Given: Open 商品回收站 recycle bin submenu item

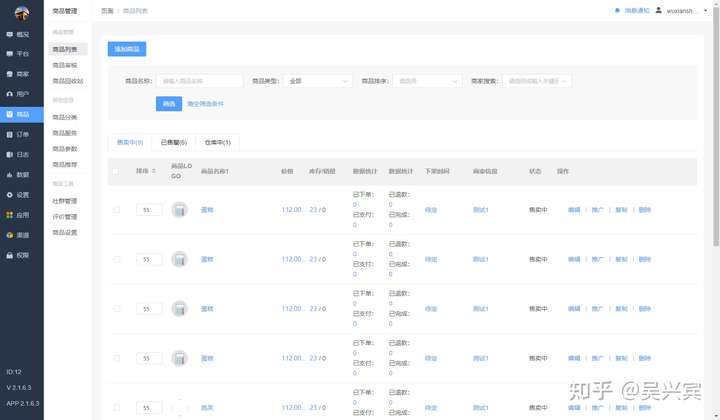Looking at the screenshot, I should tap(68, 81).
